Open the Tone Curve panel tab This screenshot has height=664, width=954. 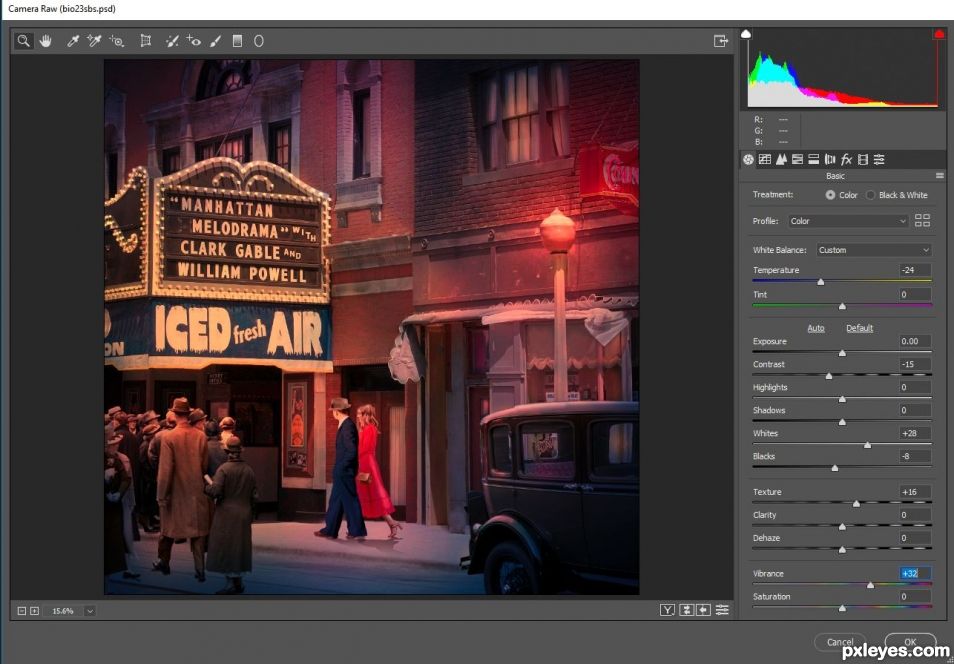click(x=765, y=159)
